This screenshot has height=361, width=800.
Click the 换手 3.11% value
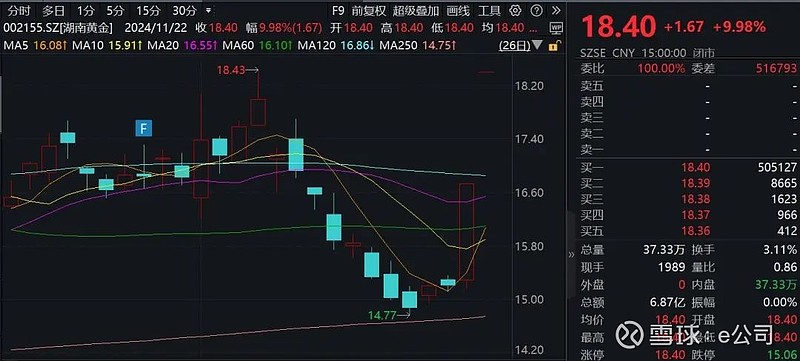(780, 250)
